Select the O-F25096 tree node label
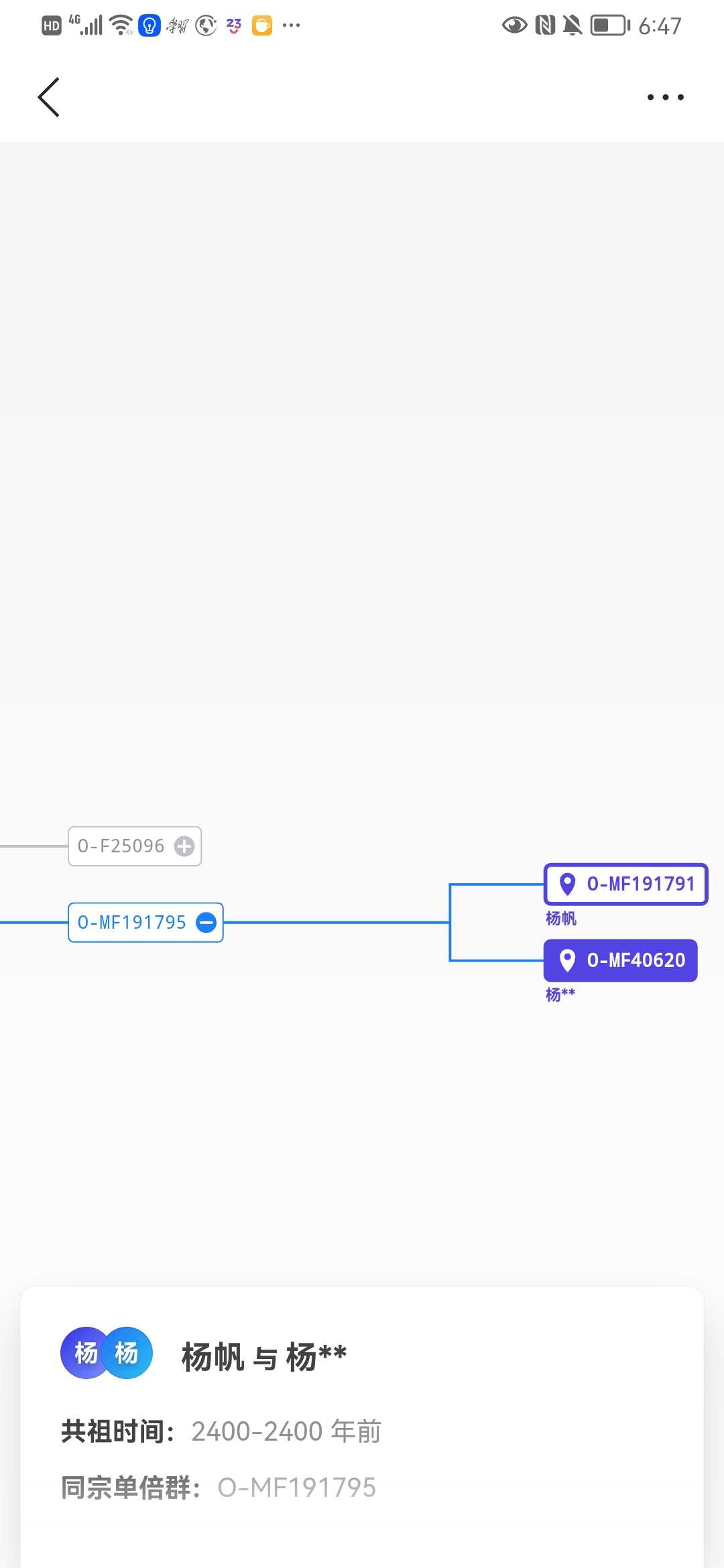This screenshot has width=724, height=1568. click(x=121, y=846)
